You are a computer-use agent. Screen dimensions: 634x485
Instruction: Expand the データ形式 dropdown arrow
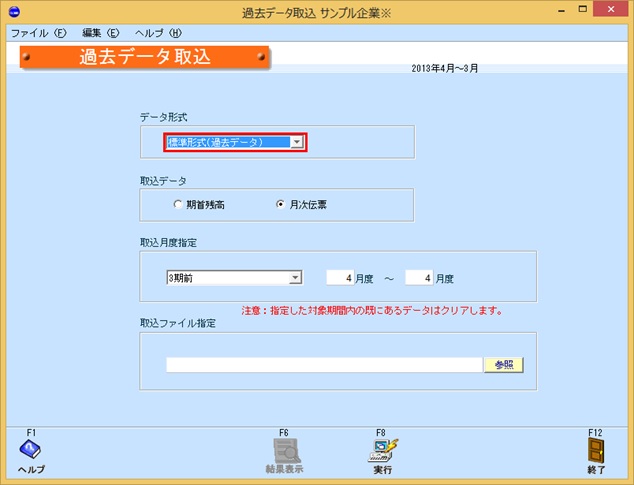coord(297,142)
